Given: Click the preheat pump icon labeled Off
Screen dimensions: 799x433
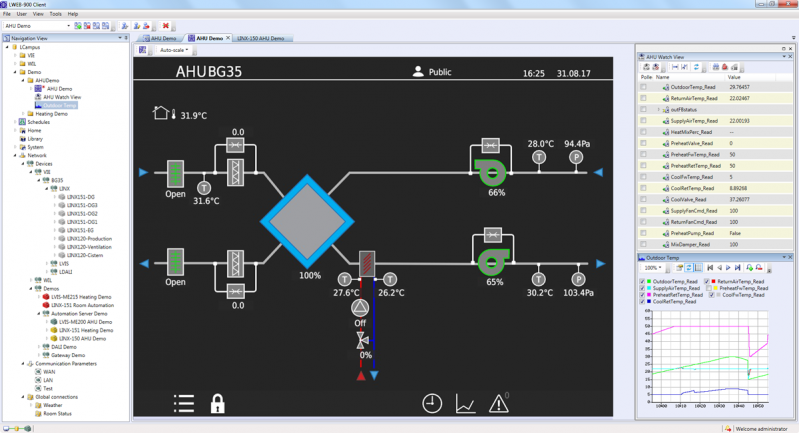Looking at the screenshot, I should click(360, 309).
